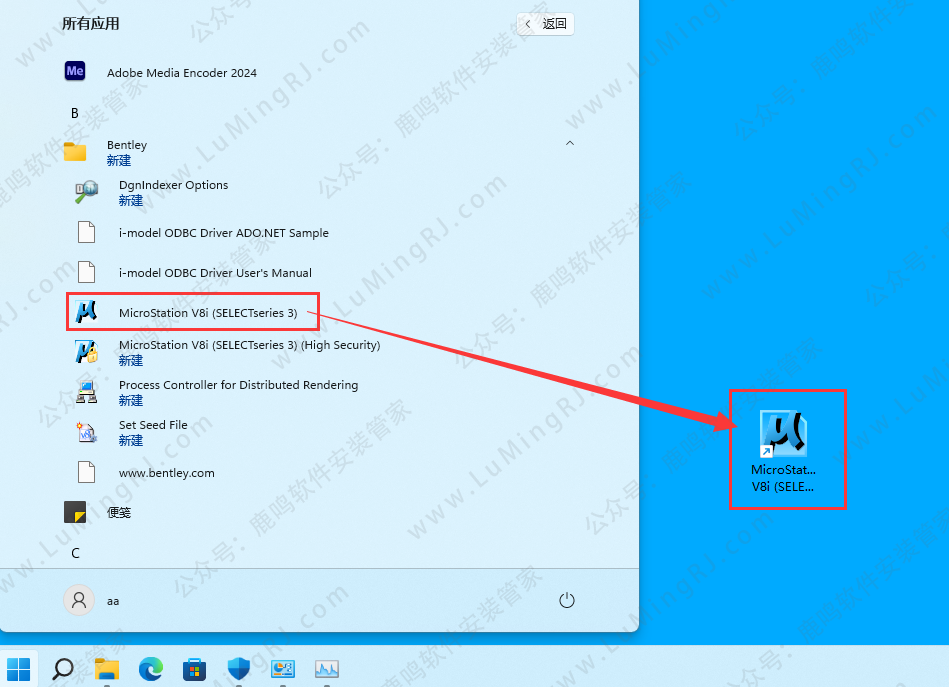Open i-model ODBC Driver User's Manual

(215, 273)
